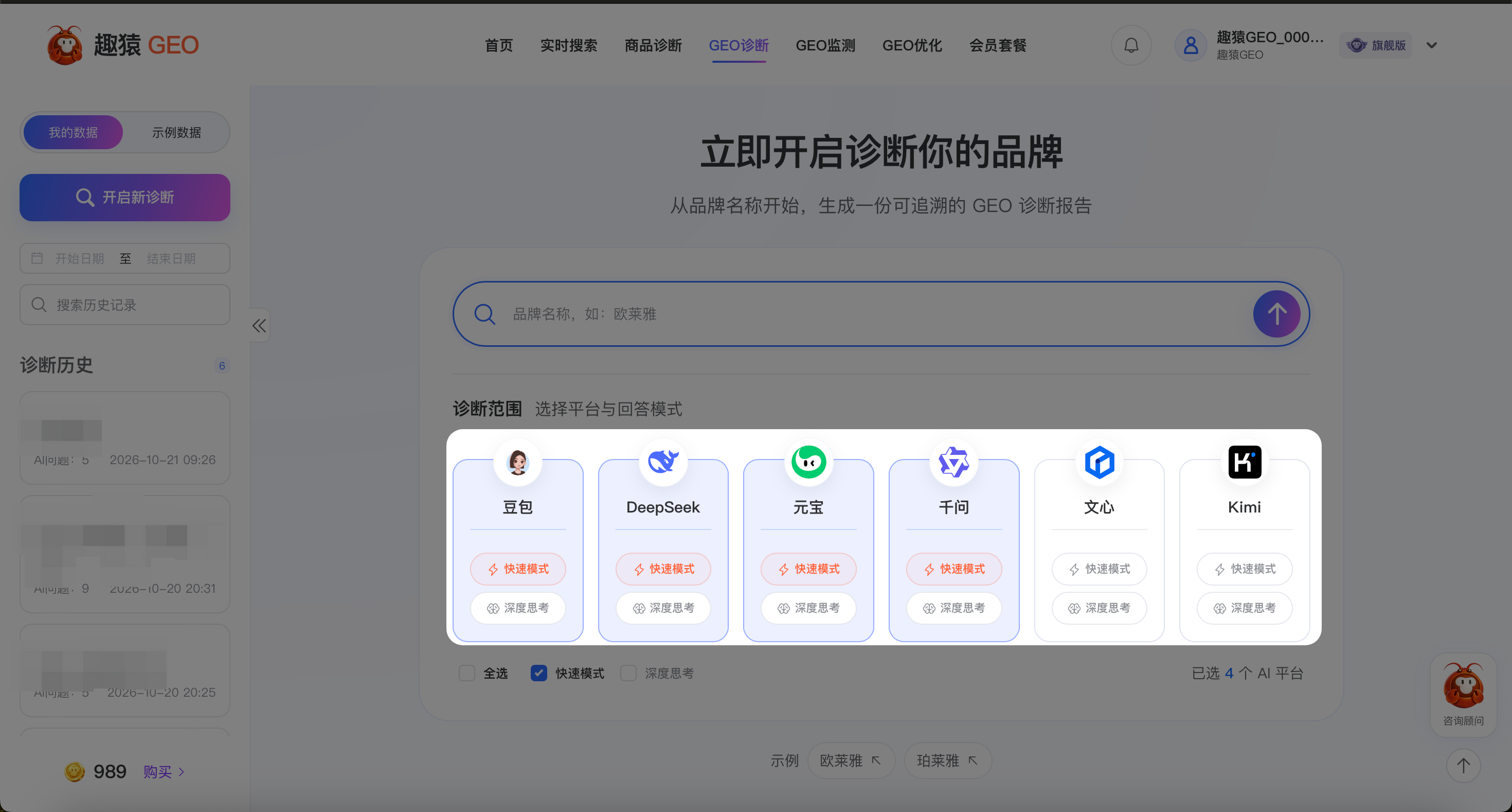
Task: Click the calendar icon in date range
Action: pyautogui.click(x=37, y=258)
